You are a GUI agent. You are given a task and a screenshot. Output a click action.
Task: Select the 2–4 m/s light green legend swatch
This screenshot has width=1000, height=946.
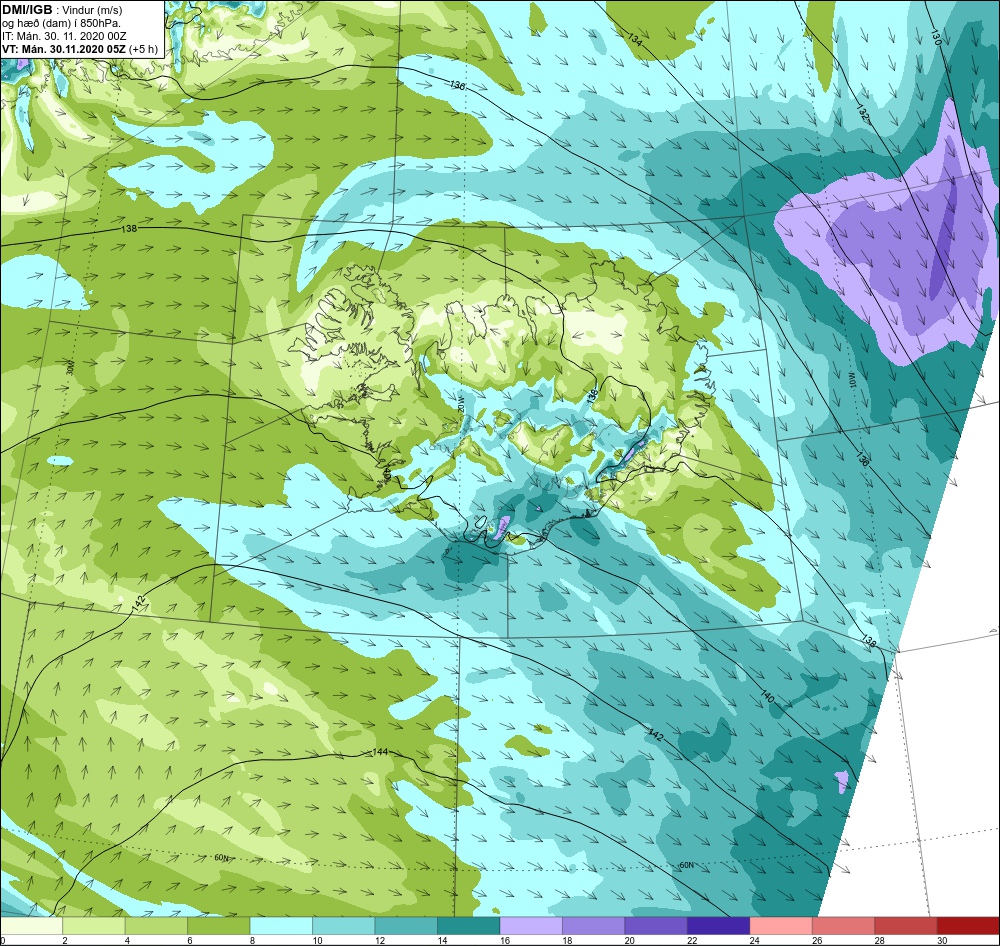[94, 926]
